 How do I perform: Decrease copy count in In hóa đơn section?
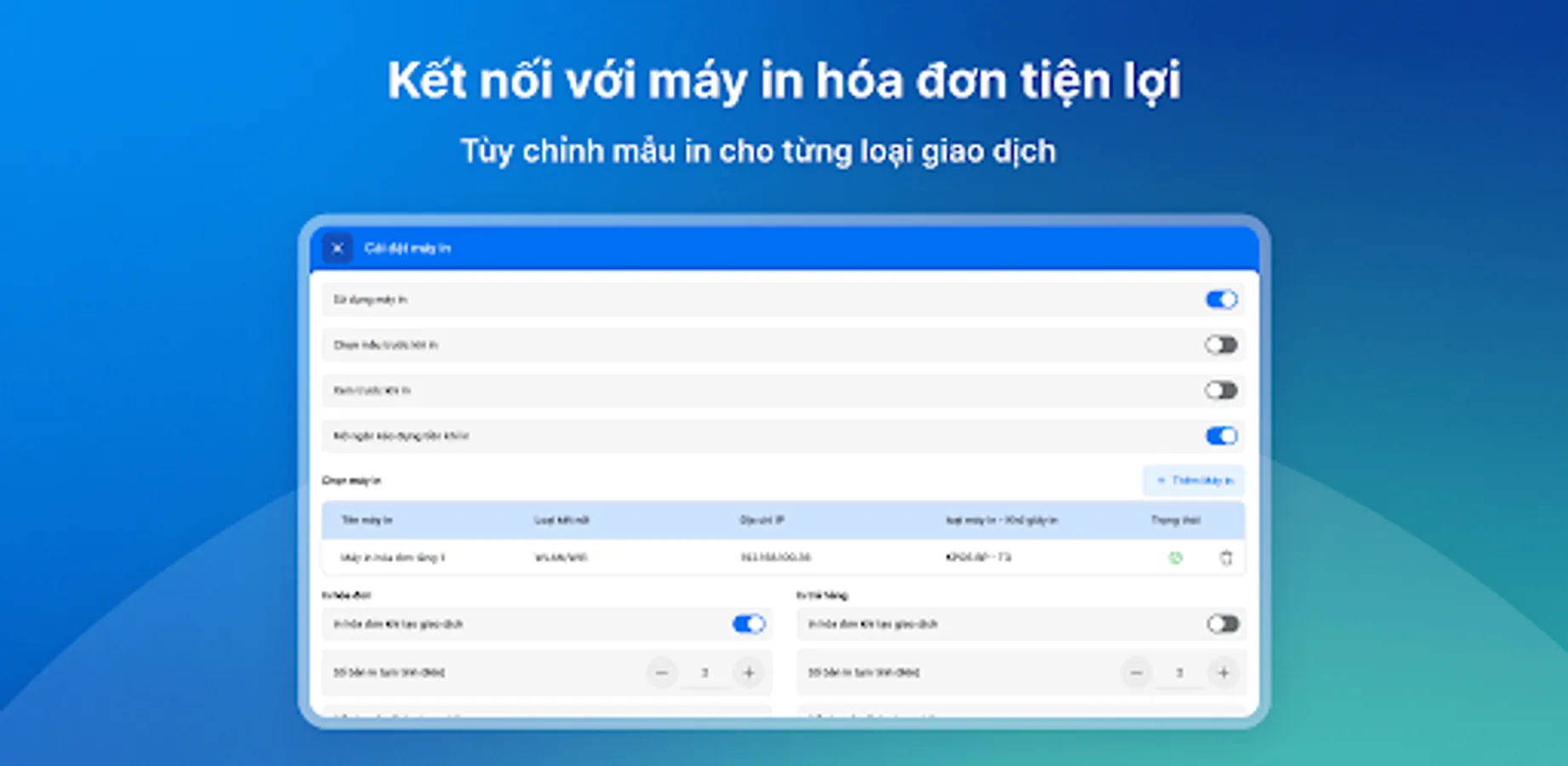(662, 673)
